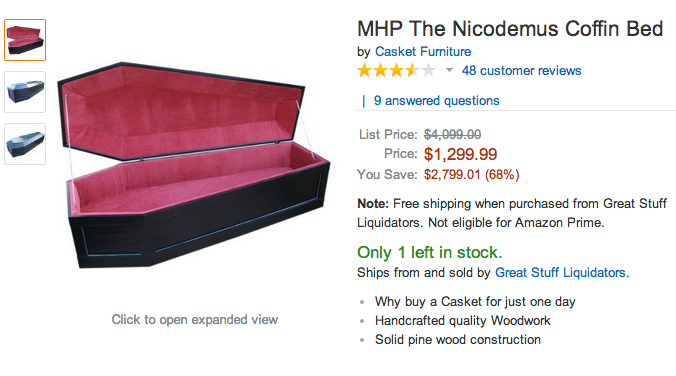Click the 'Why buy a Casket' bullet

(x=475, y=302)
